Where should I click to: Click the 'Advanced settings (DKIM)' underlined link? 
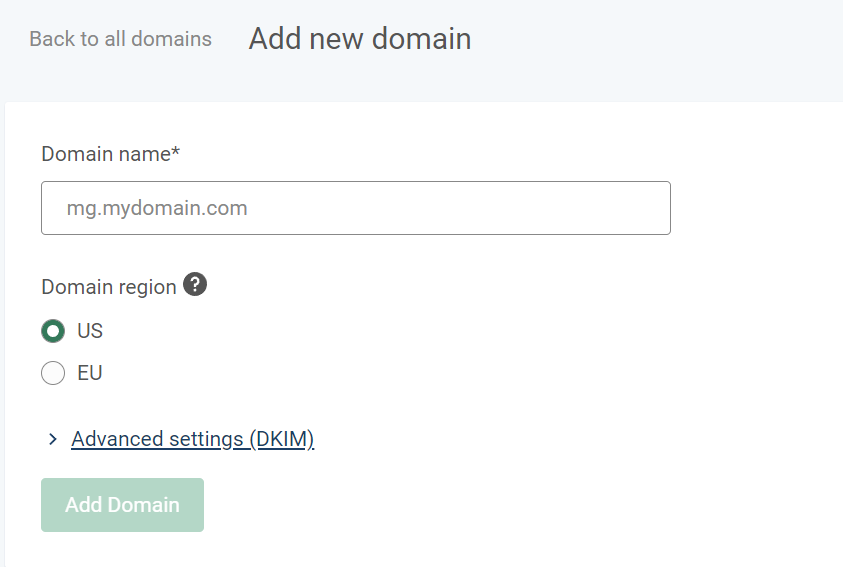tap(192, 439)
